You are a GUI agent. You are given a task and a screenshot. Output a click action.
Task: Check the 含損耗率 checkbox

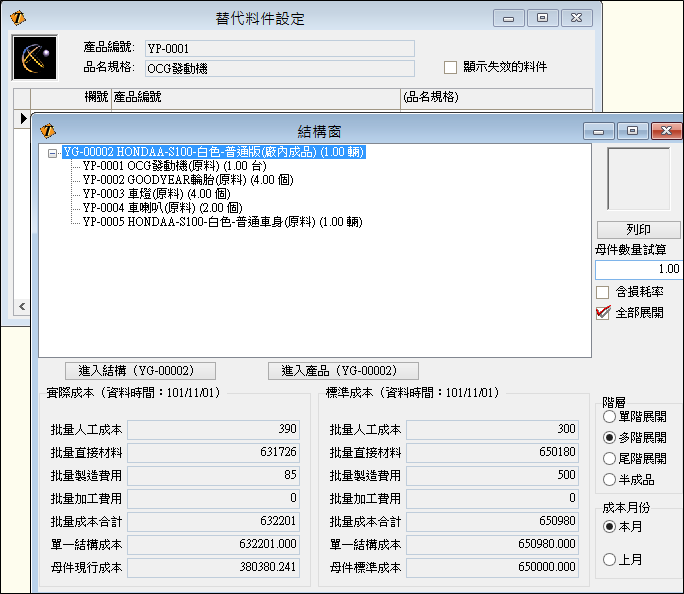602,292
